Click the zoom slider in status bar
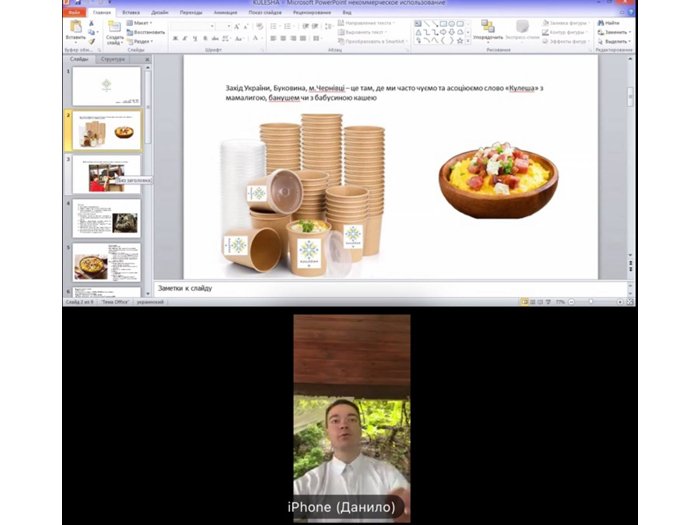 [600, 301]
